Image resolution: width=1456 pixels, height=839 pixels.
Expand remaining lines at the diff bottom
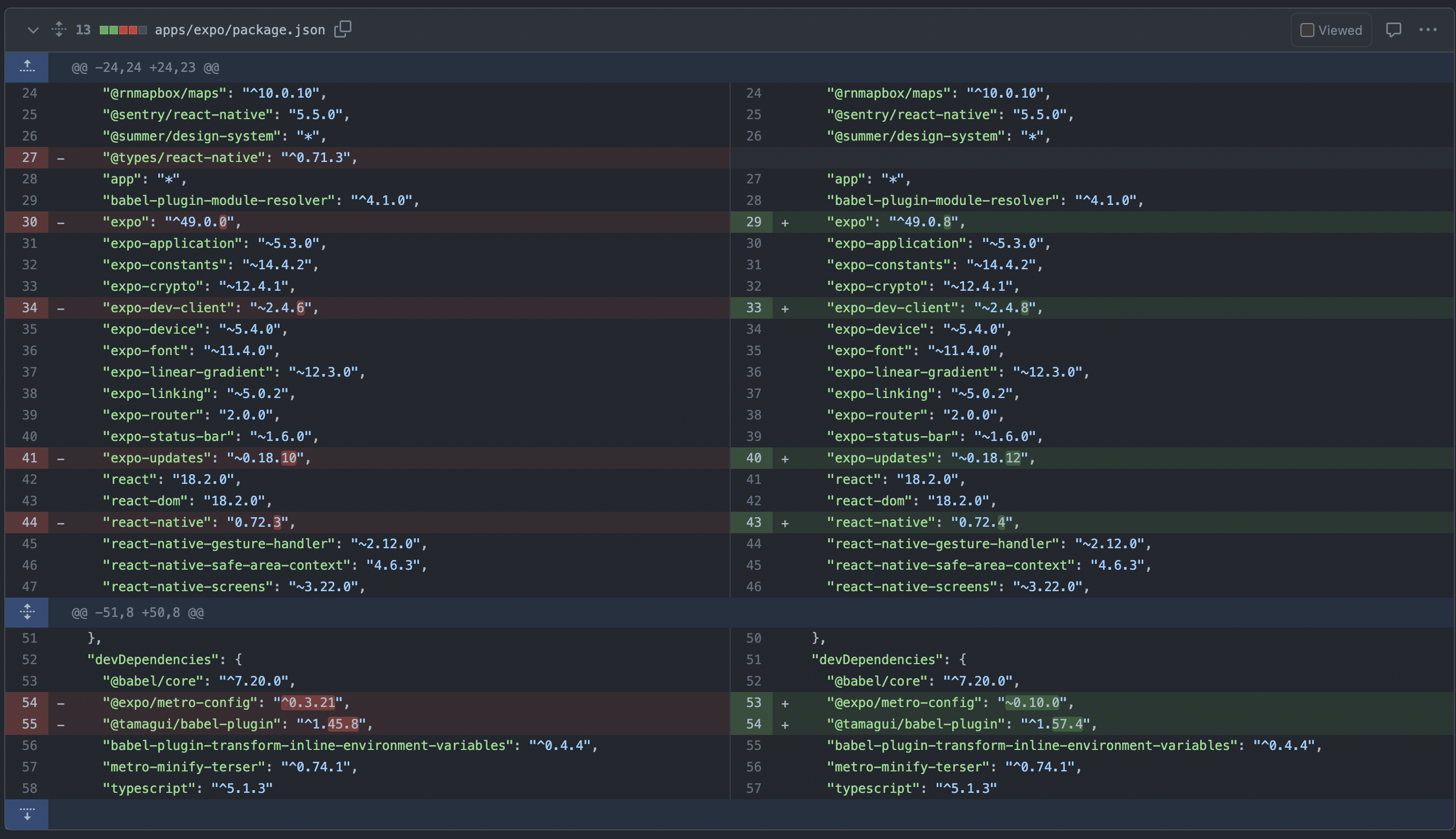26,815
